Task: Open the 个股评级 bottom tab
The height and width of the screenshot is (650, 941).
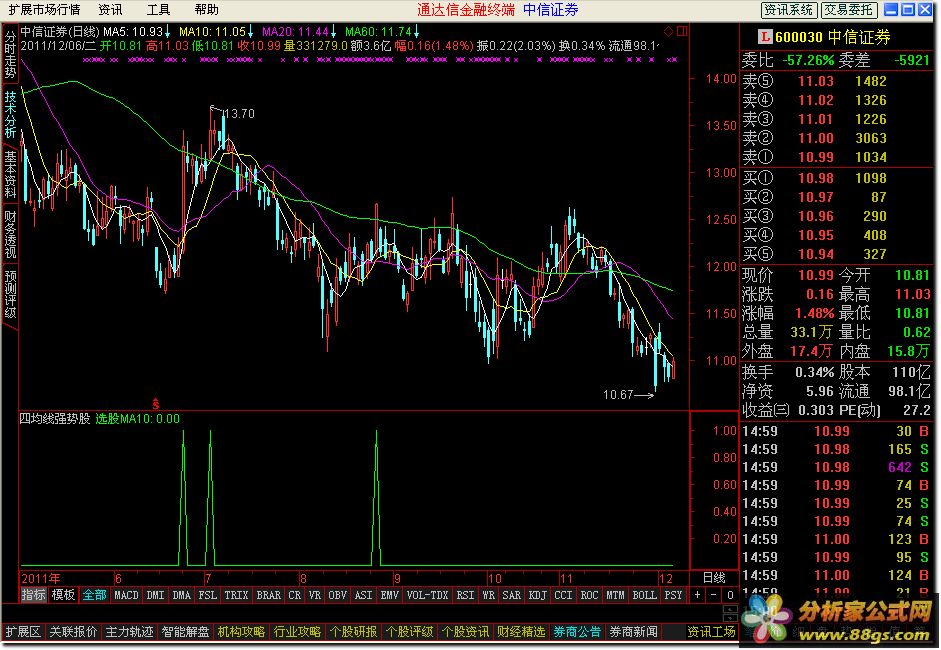Action: 410,631
